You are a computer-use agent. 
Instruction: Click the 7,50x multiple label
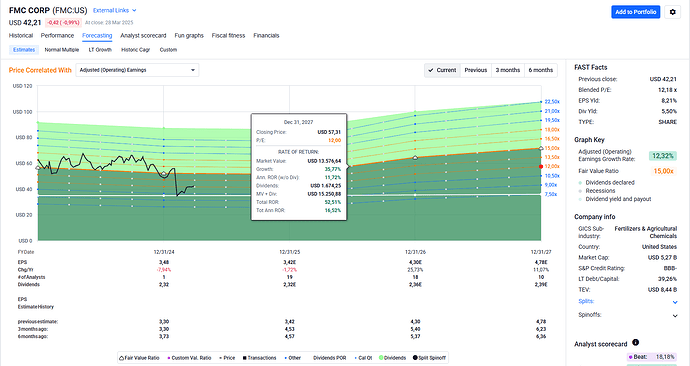(x=551, y=194)
